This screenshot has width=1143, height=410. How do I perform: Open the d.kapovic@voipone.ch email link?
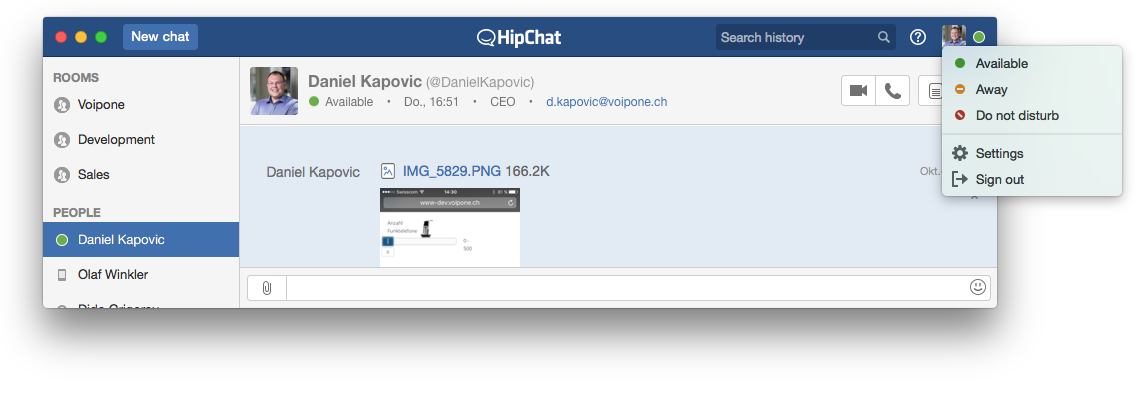pos(606,102)
